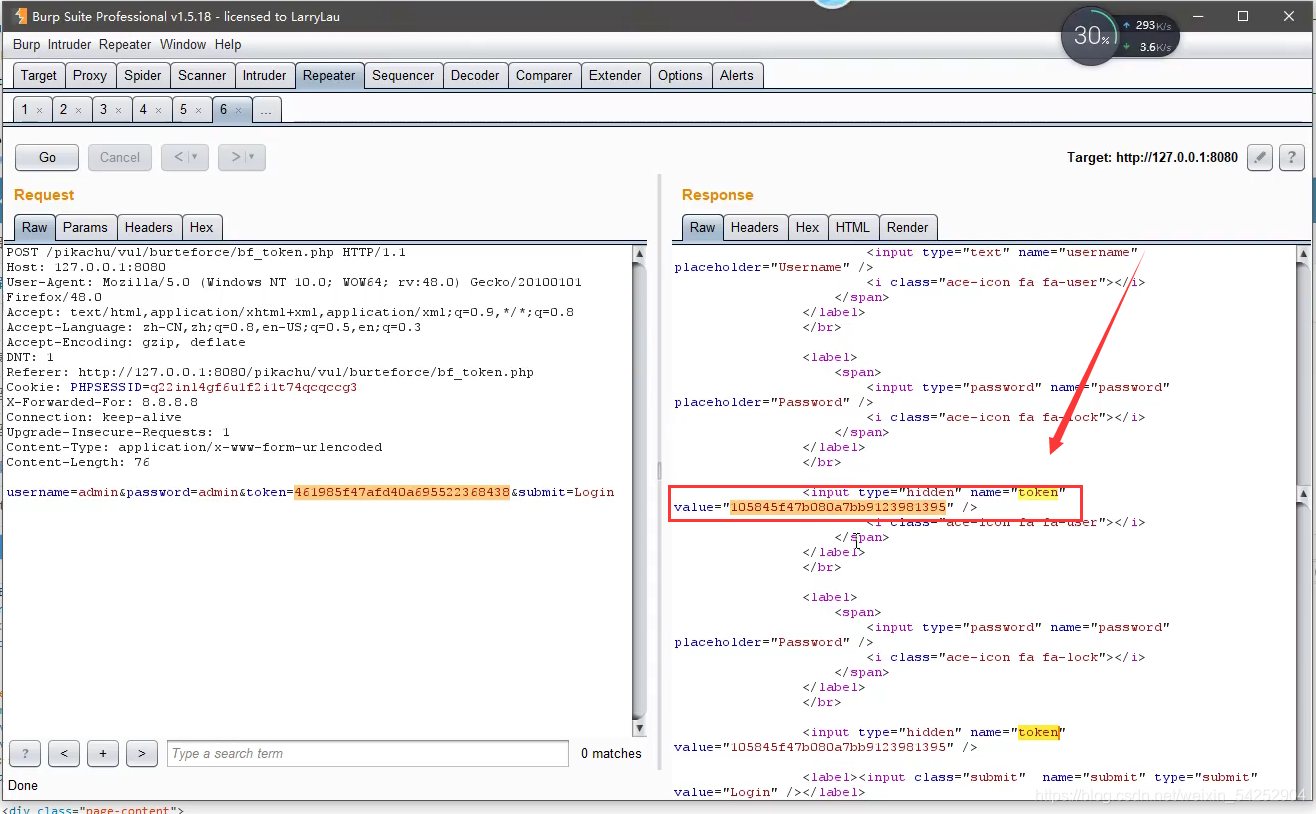Open the Burp menu
1316x814 pixels.
27,45
